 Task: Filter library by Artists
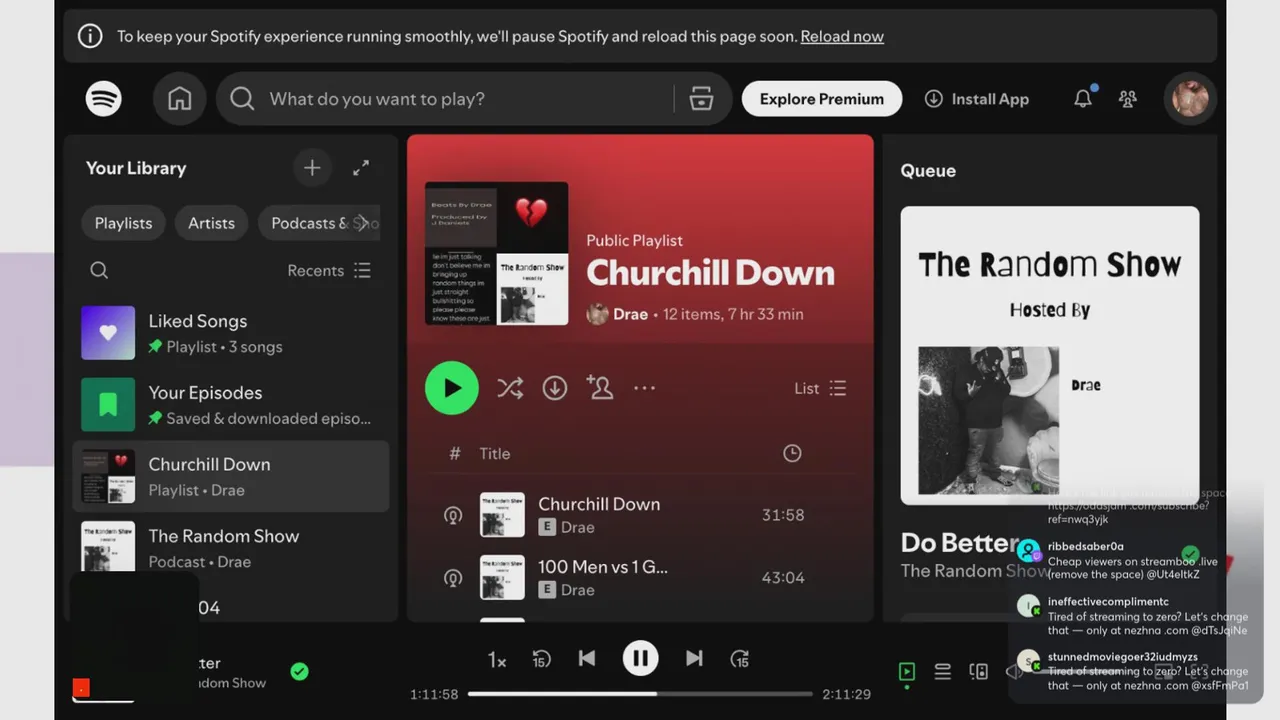coord(212,223)
